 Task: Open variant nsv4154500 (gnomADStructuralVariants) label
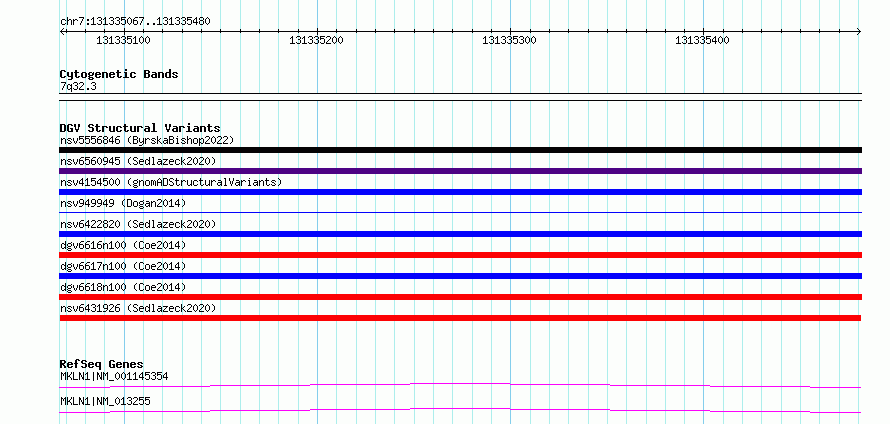click(x=171, y=182)
